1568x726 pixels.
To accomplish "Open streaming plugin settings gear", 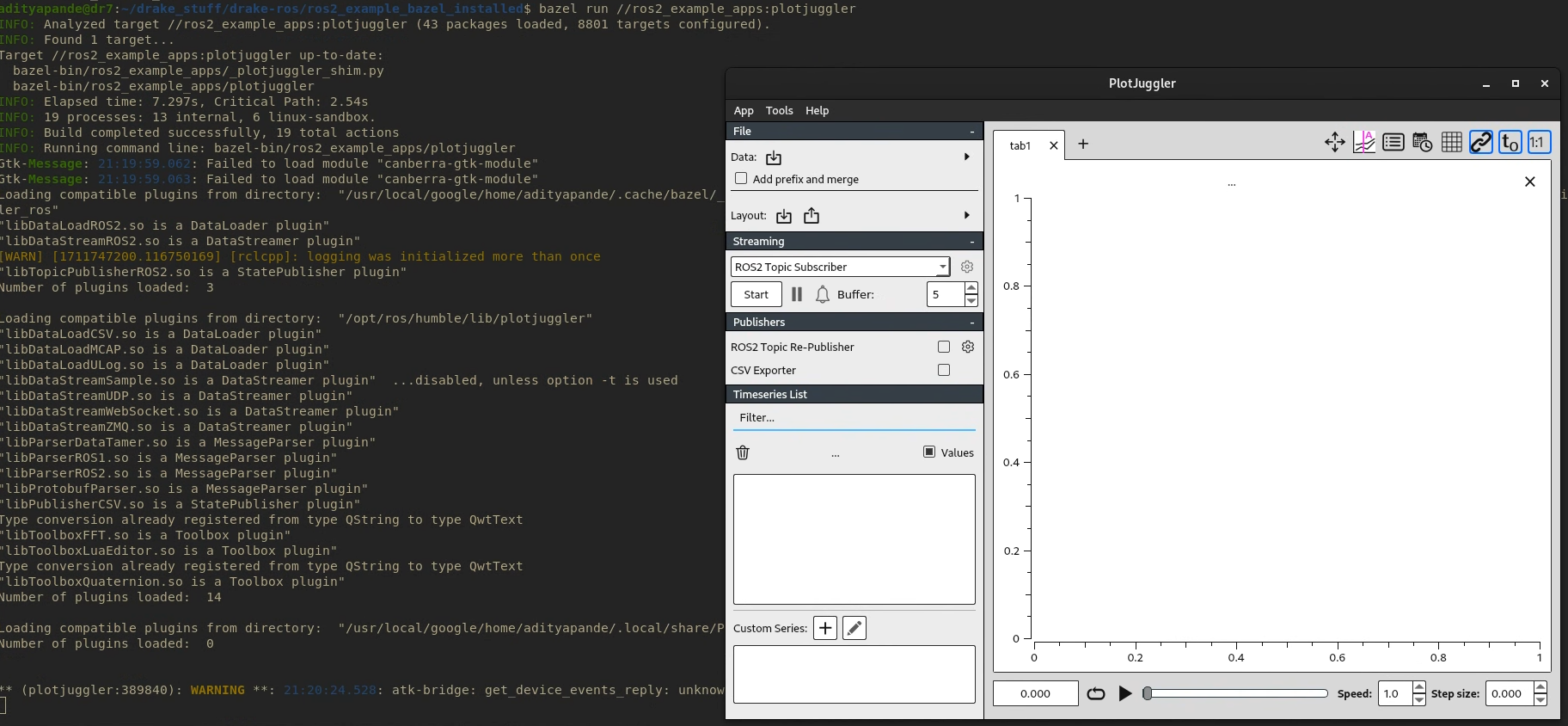I will pos(967,267).
